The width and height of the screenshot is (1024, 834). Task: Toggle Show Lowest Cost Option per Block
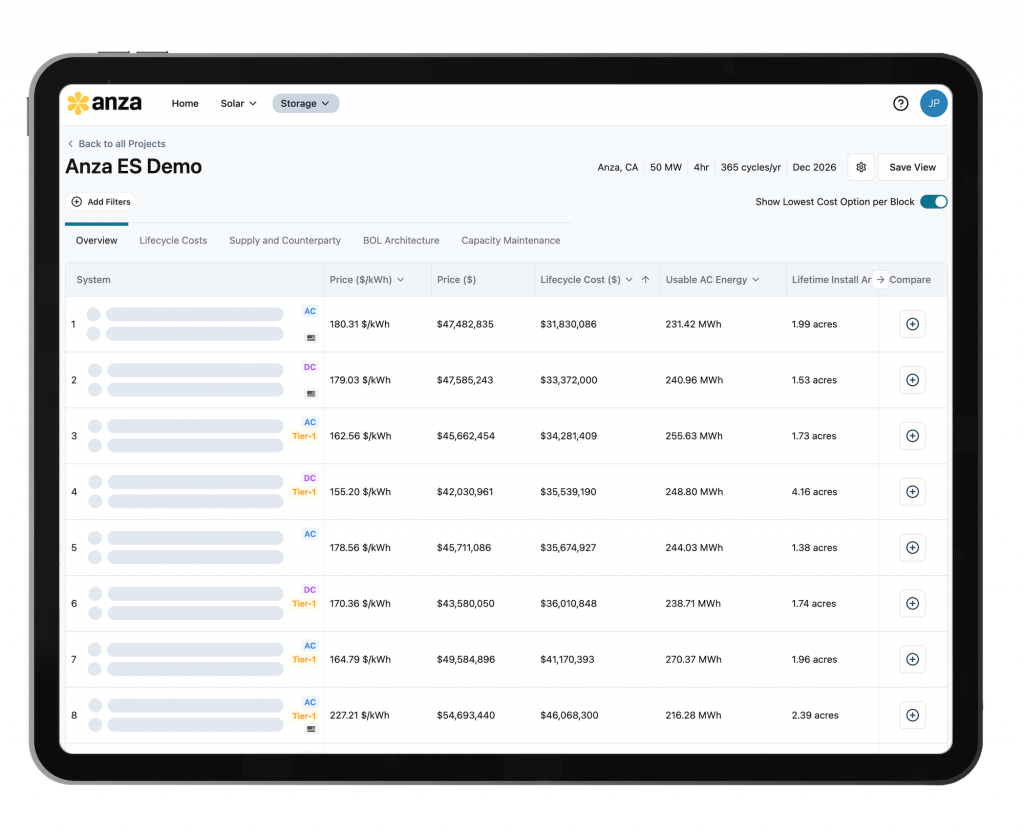[x=933, y=202]
